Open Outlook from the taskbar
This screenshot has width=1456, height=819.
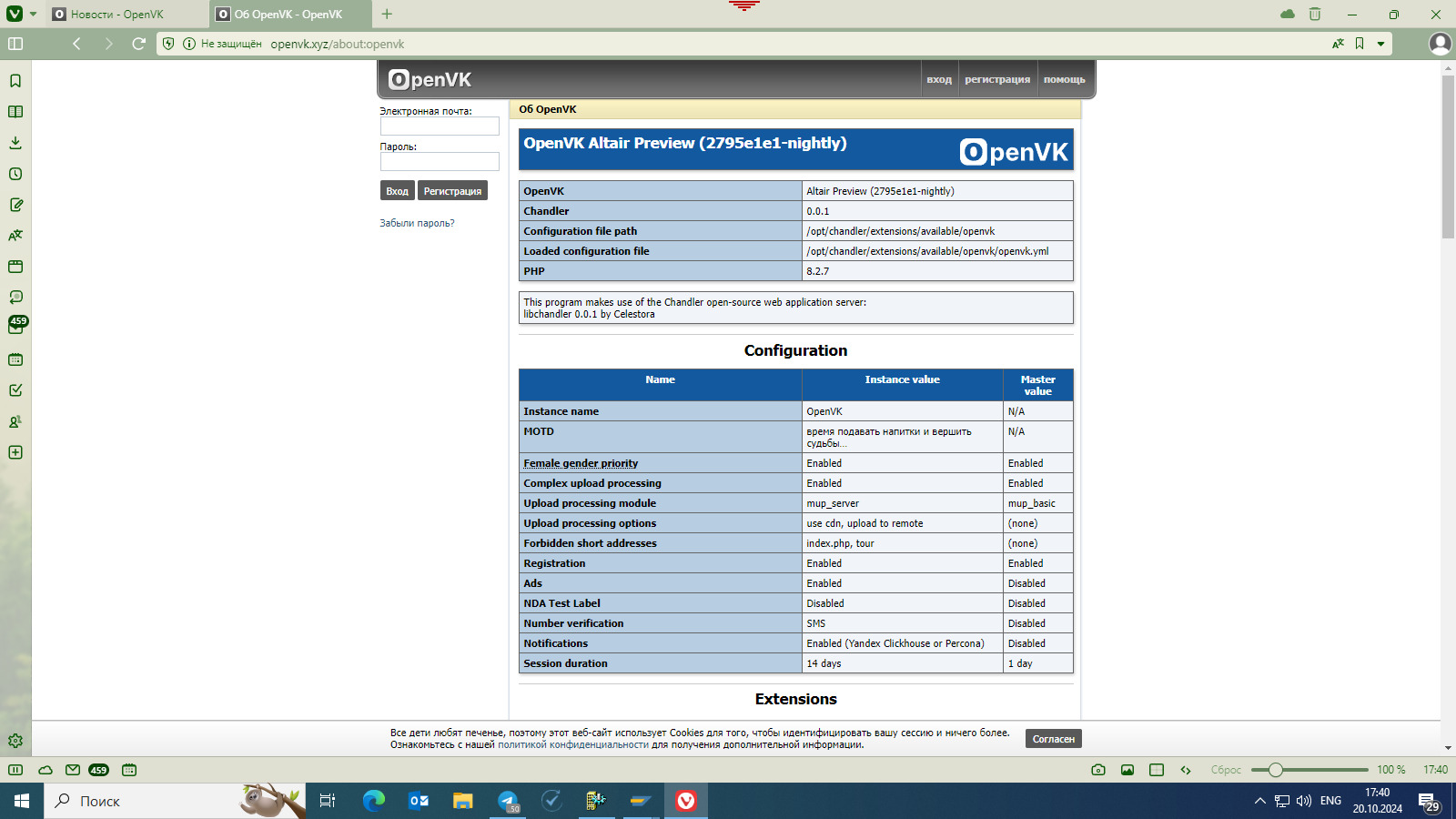tap(419, 801)
